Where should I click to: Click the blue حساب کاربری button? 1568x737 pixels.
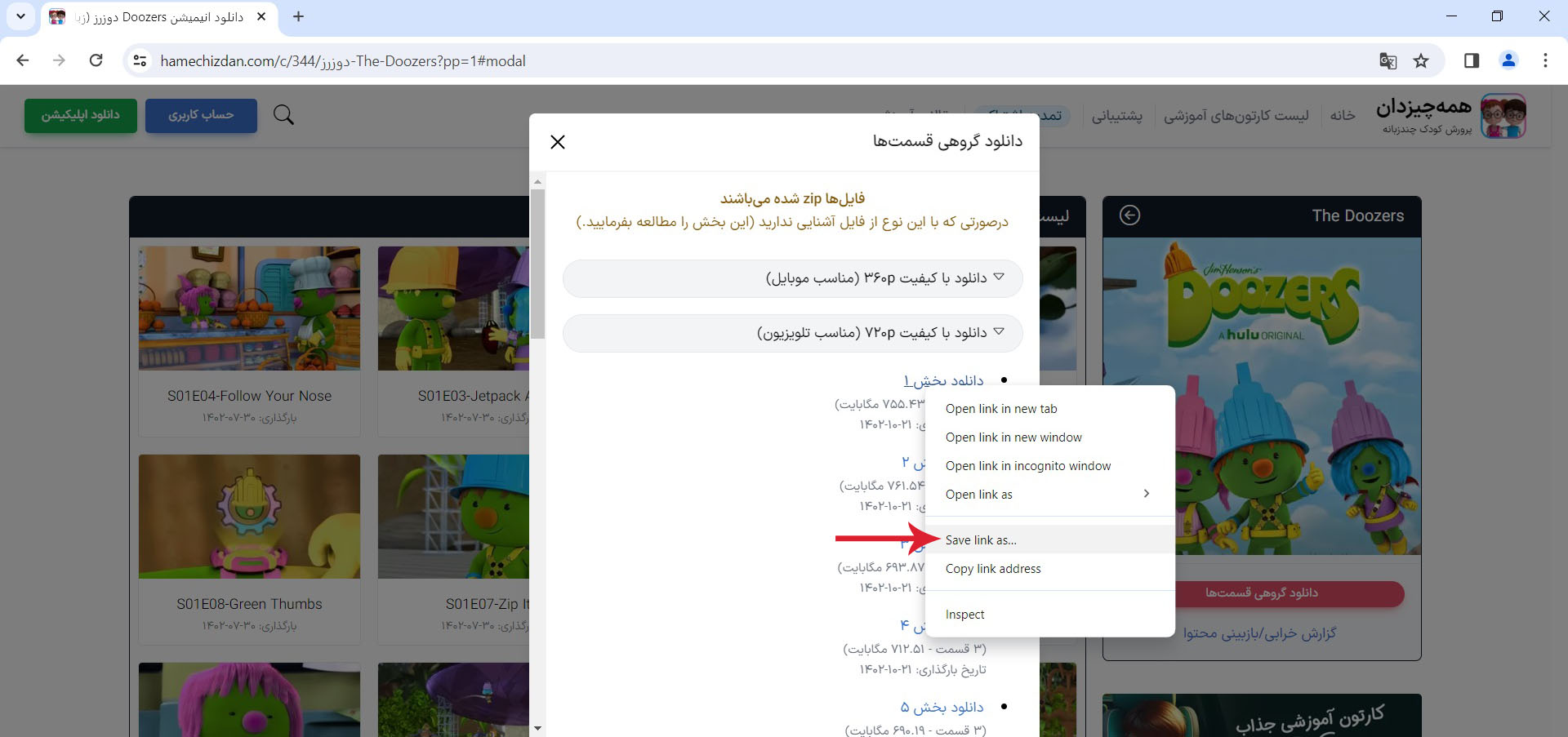tap(201, 115)
